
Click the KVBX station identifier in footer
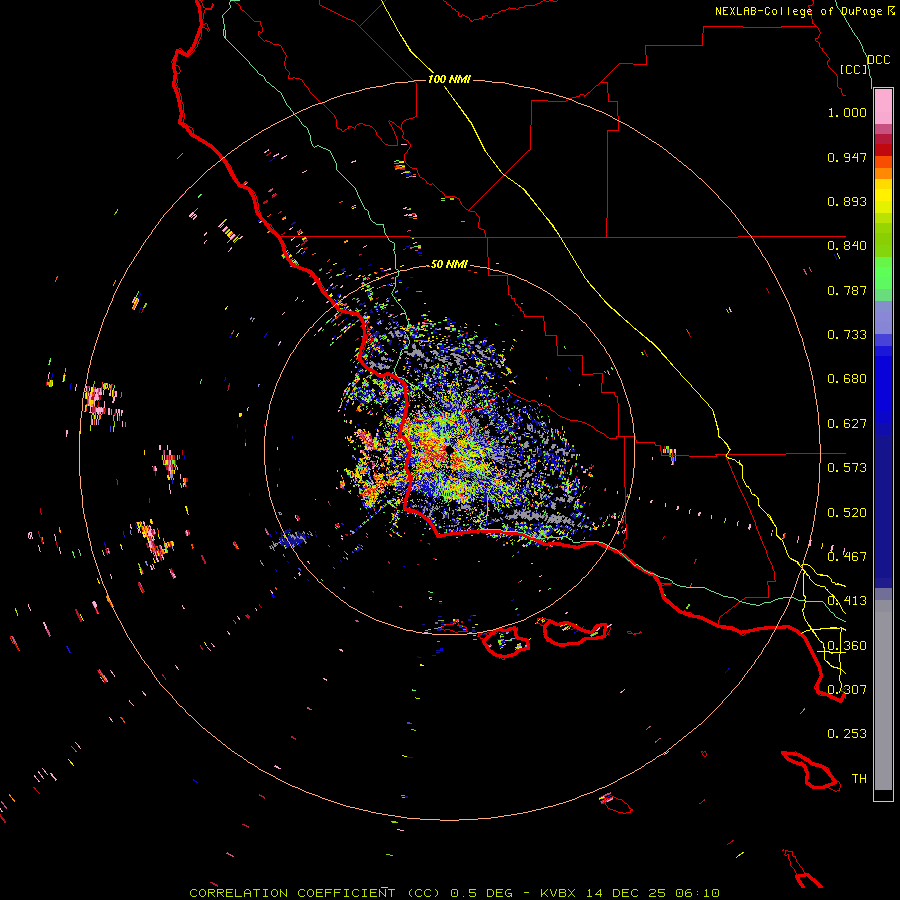[x=557, y=893]
